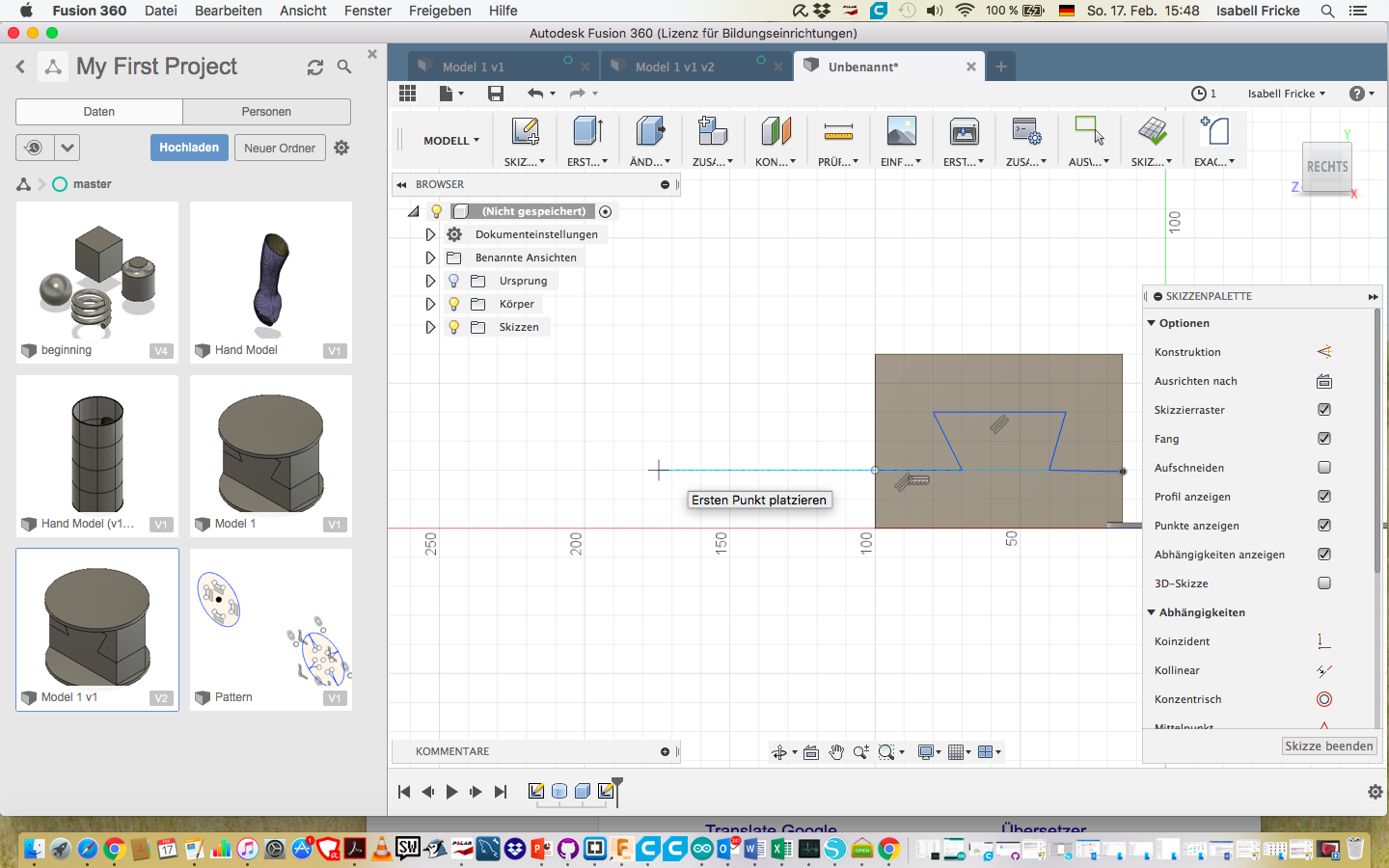This screenshot has height=868, width=1389.
Task: Open the Einfügen image tool icon
Action: tap(901, 131)
